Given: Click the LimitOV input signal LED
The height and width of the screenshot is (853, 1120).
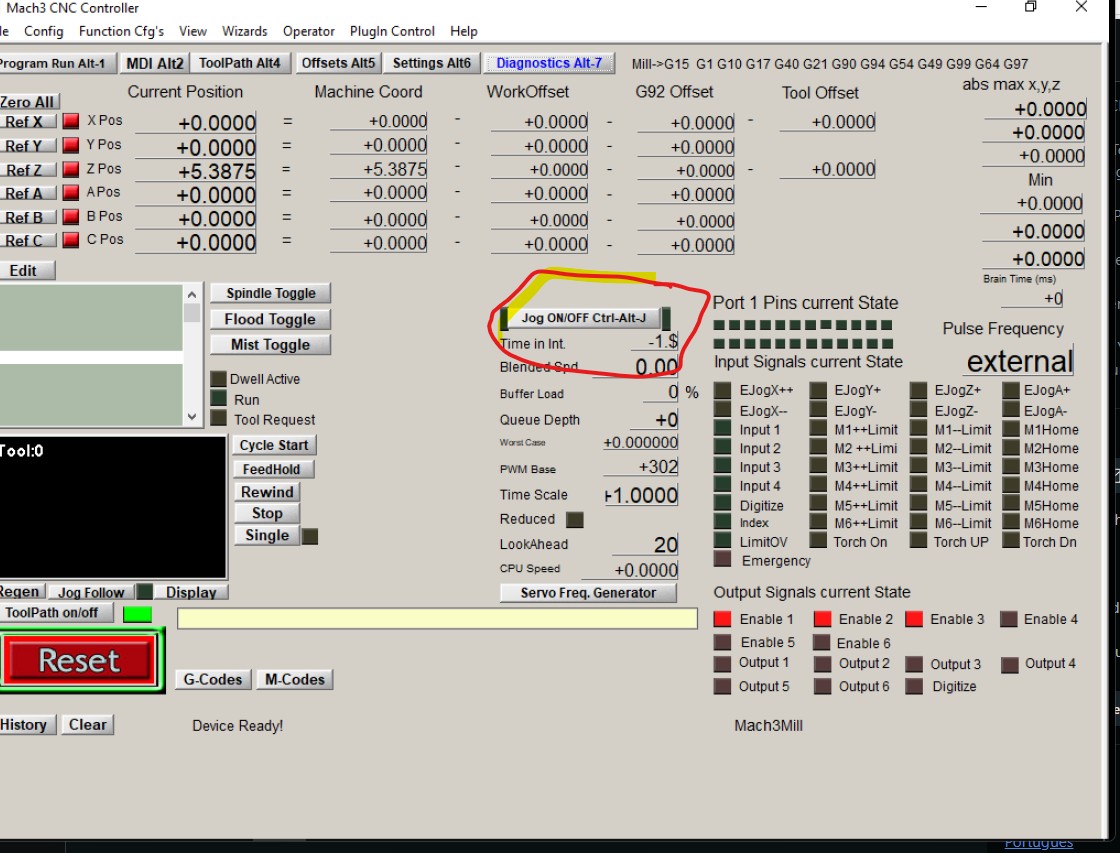Looking at the screenshot, I should point(722,541).
